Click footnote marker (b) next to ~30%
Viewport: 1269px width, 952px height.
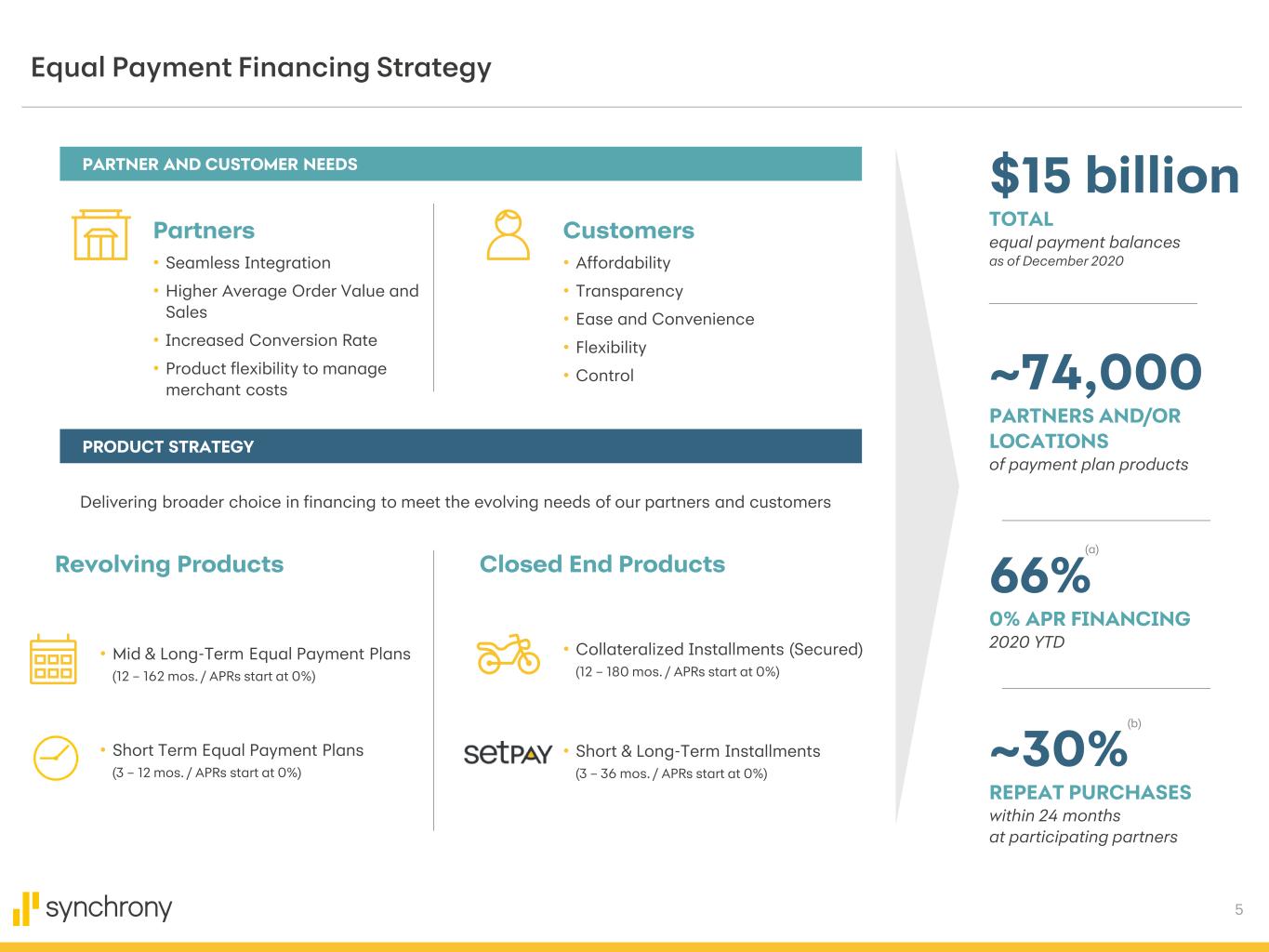1134,723
